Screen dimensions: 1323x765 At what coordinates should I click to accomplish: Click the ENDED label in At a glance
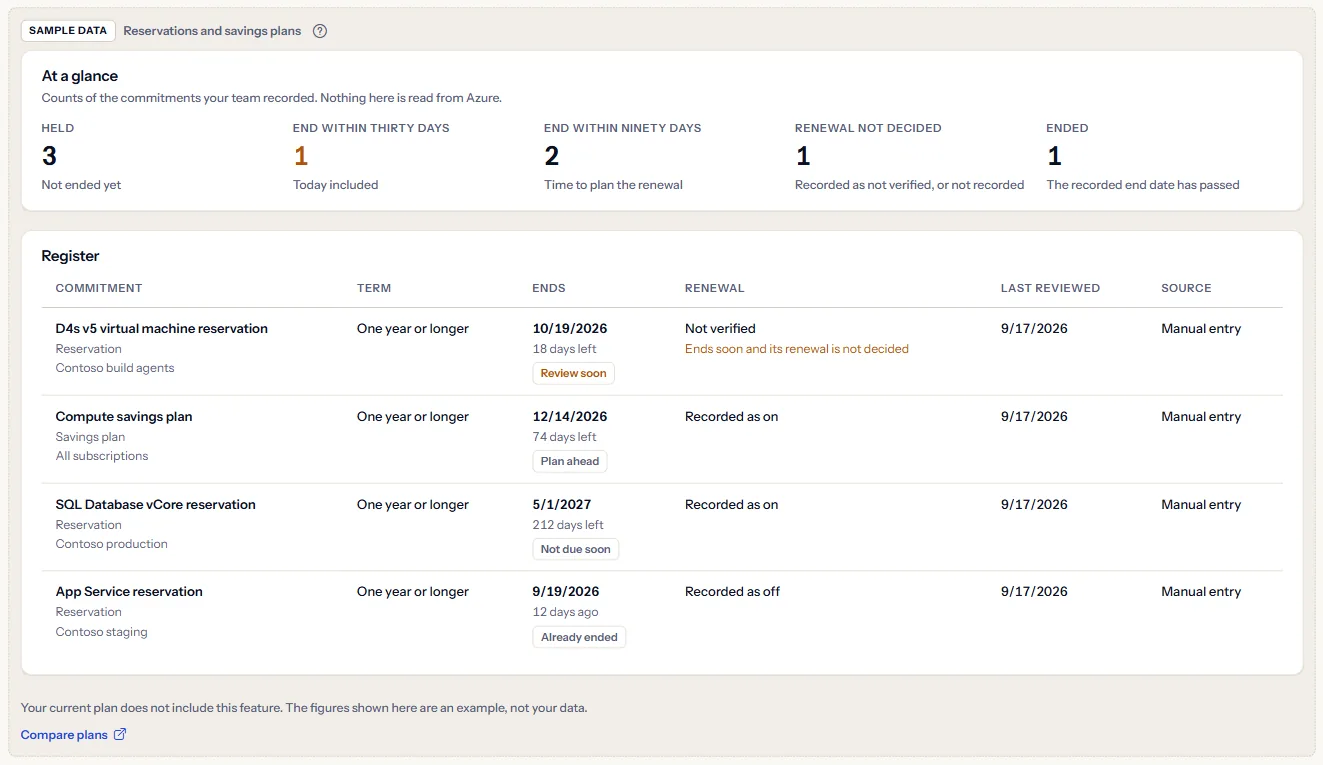point(1067,128)
